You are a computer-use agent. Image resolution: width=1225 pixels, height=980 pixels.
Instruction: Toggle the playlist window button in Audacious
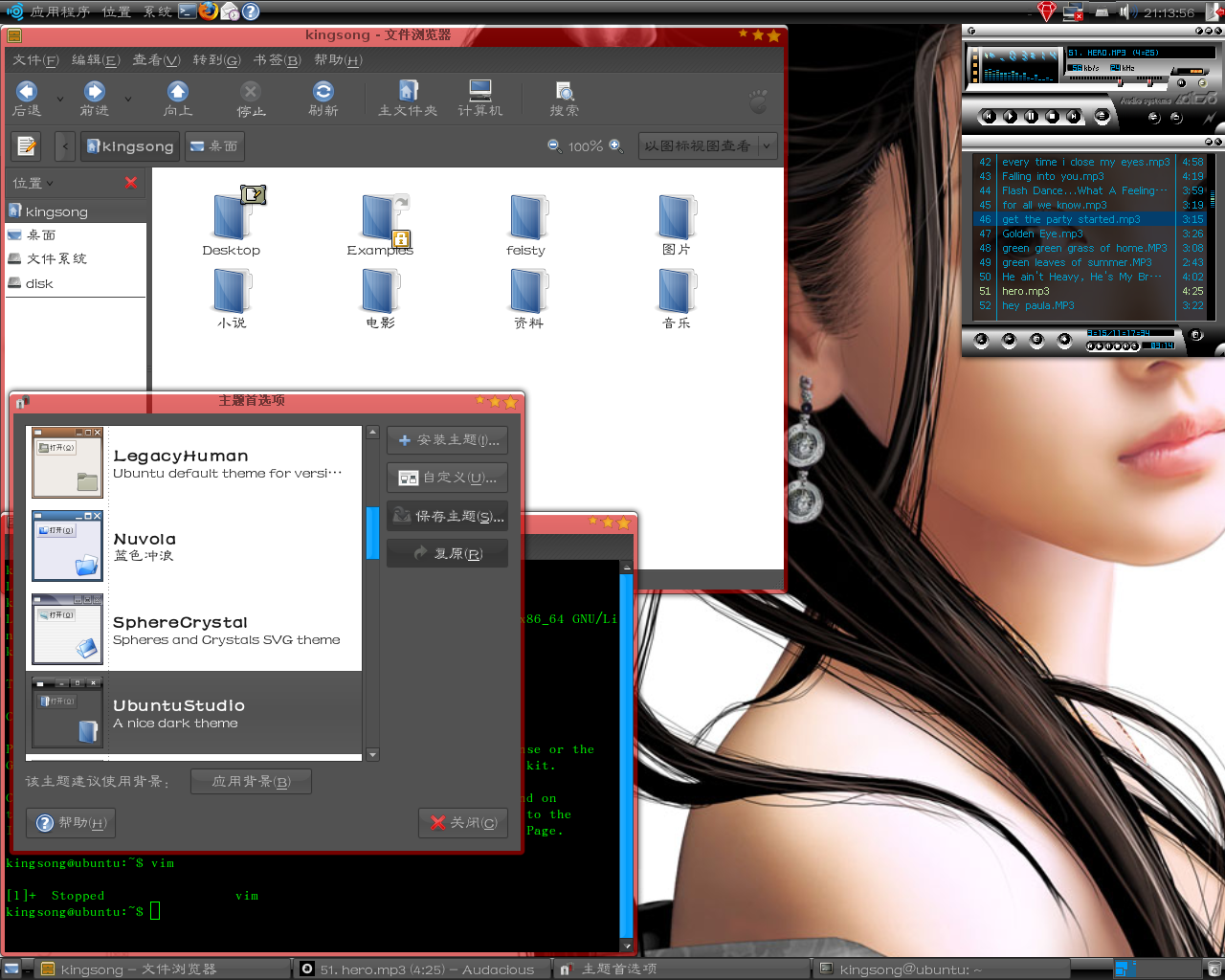point(1203,82)
